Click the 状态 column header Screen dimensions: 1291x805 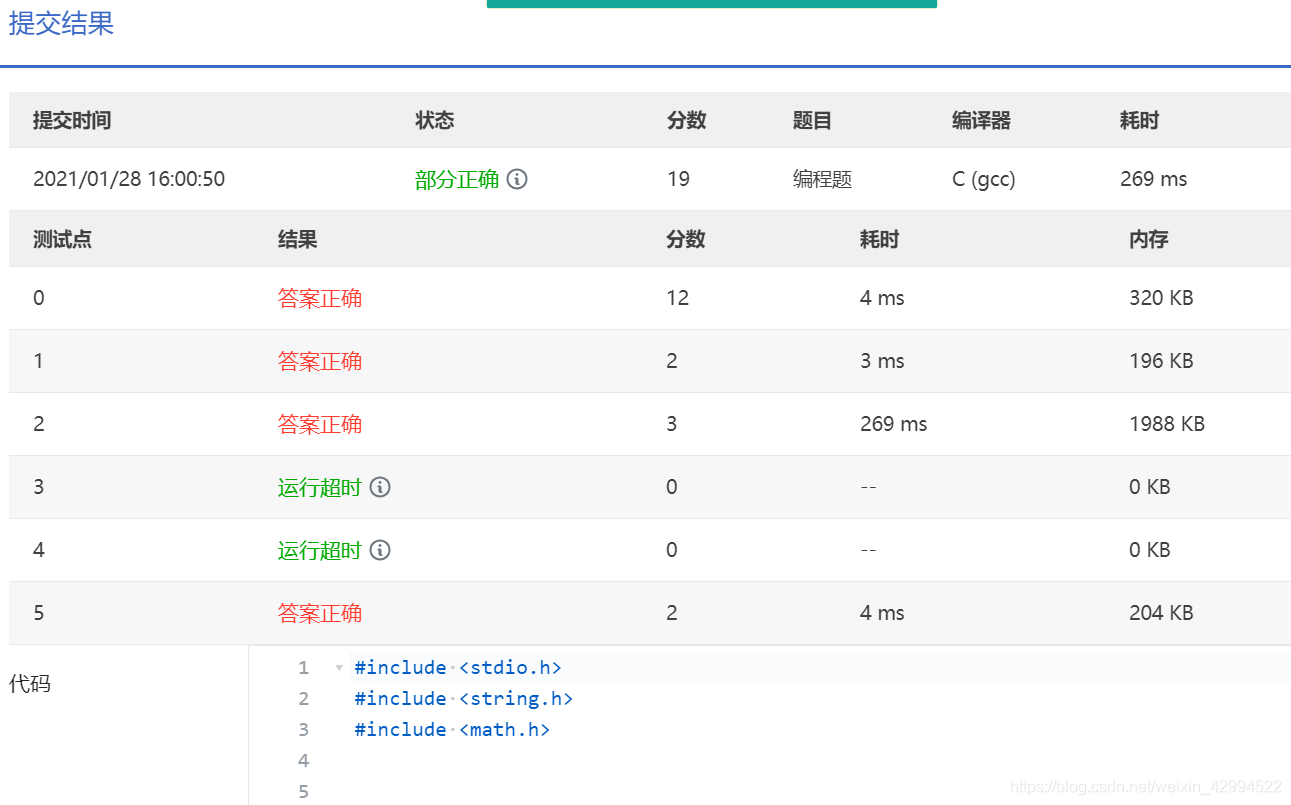coord(435,121)
